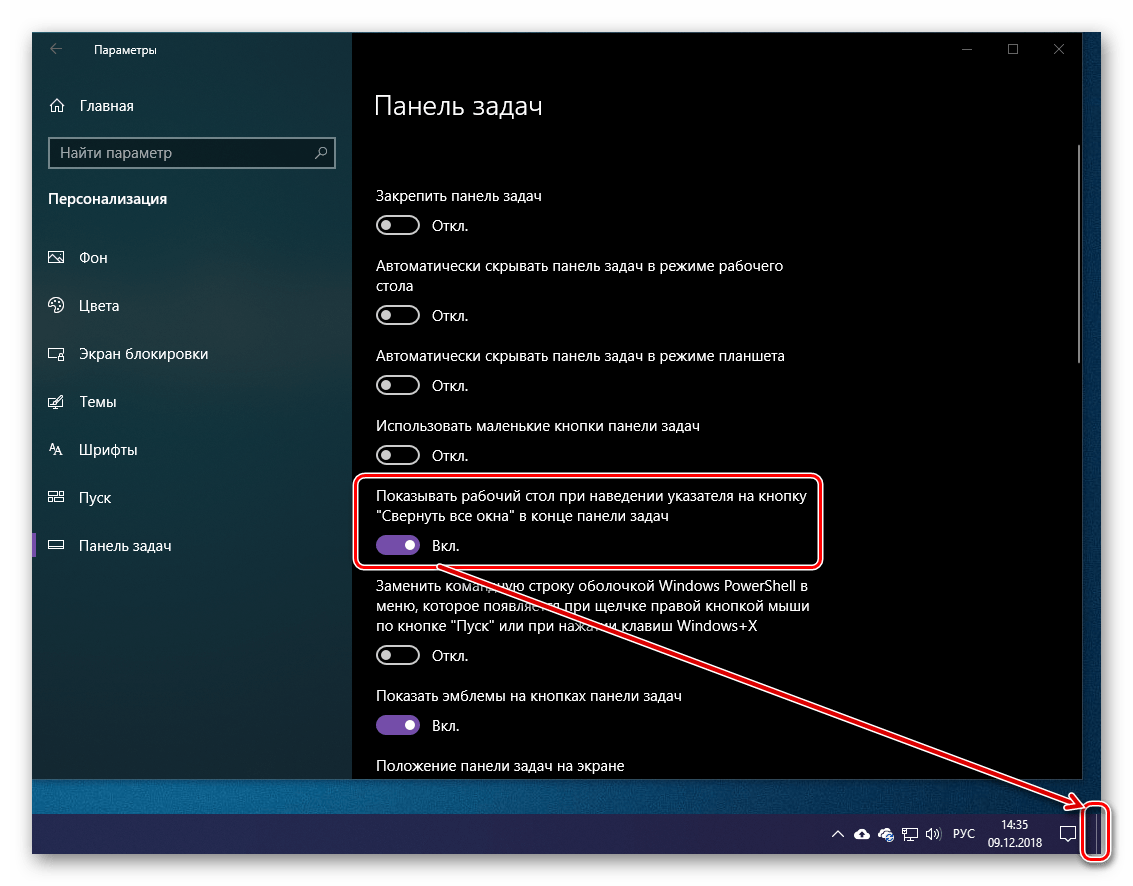Toggle Закрепить панель задач switch
Viewport: 1133px width, 886px height.
[397, 225]
